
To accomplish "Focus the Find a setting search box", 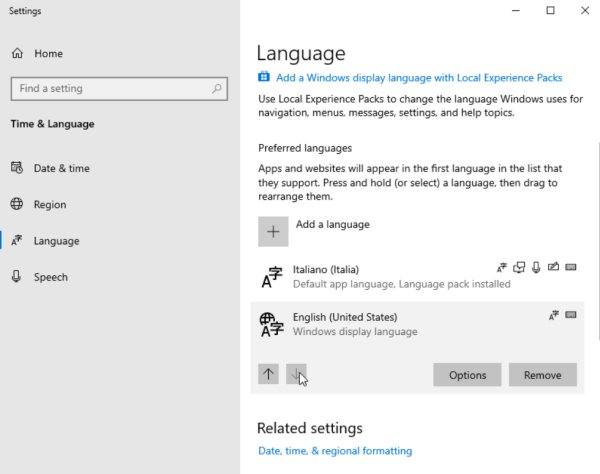I will coord(119,89).
